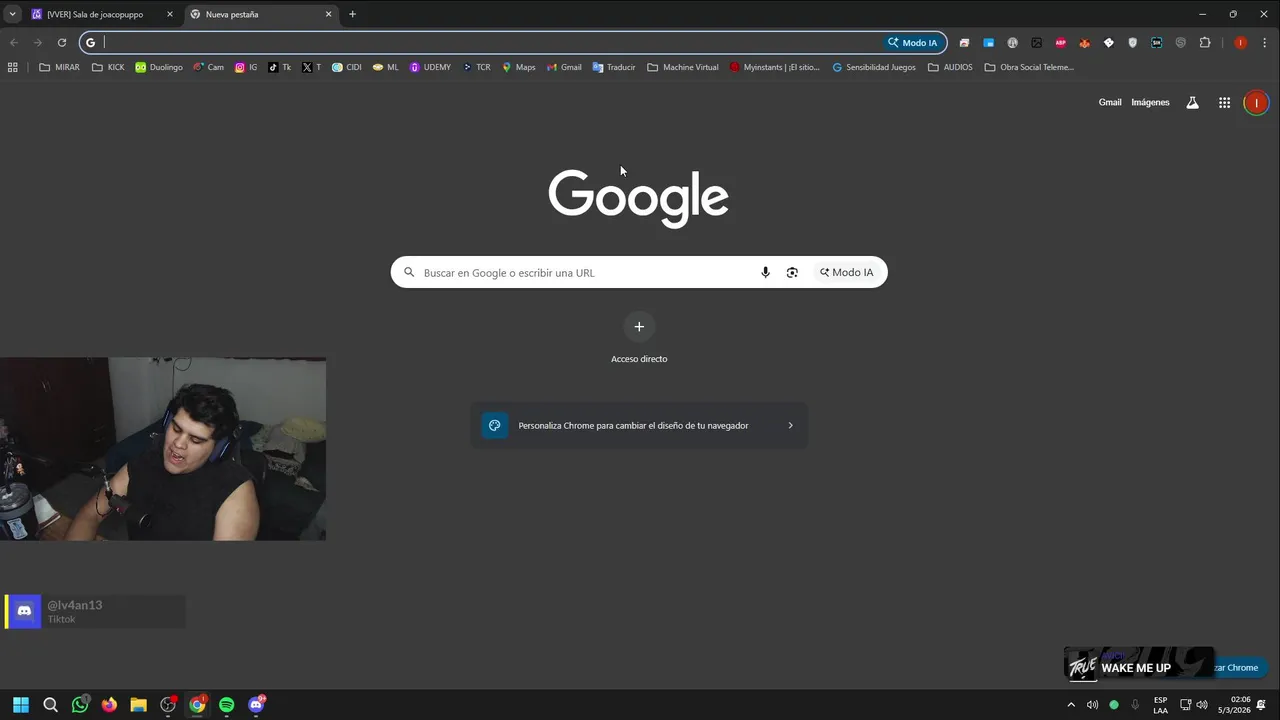The image size is (1280, 720).
Task: Show hidden system tray icons chevron
Action: 1071,705
